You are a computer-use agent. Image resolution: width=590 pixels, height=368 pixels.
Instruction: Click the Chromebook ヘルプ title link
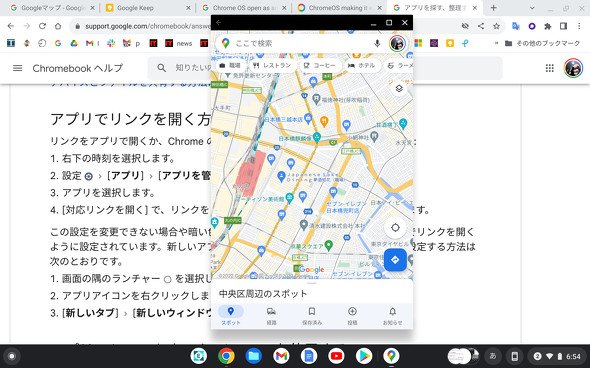point(78,68)
